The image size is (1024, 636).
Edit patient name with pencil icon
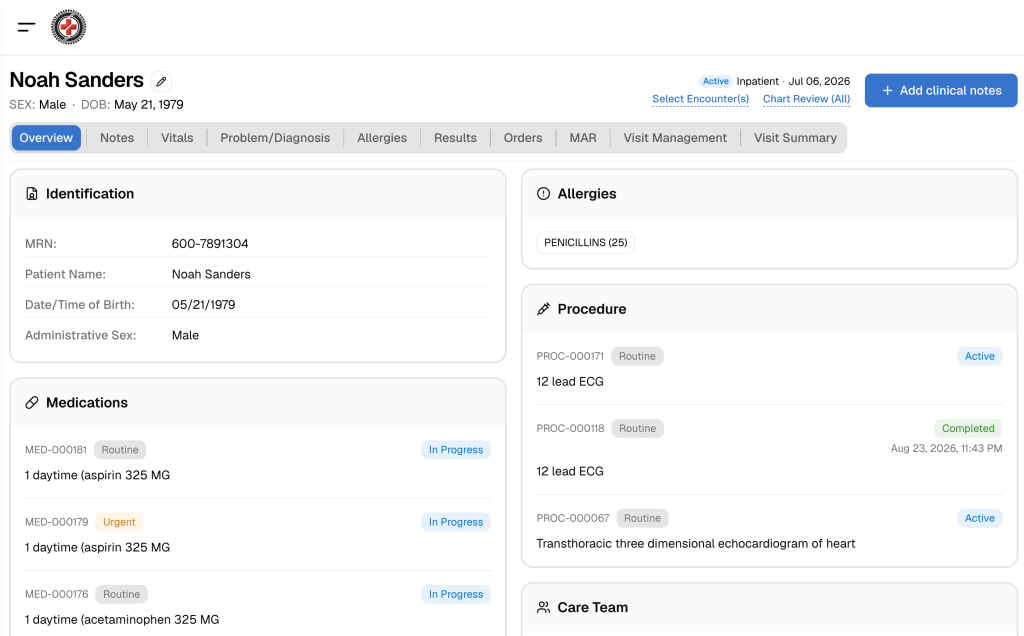[x=161, y=82]
